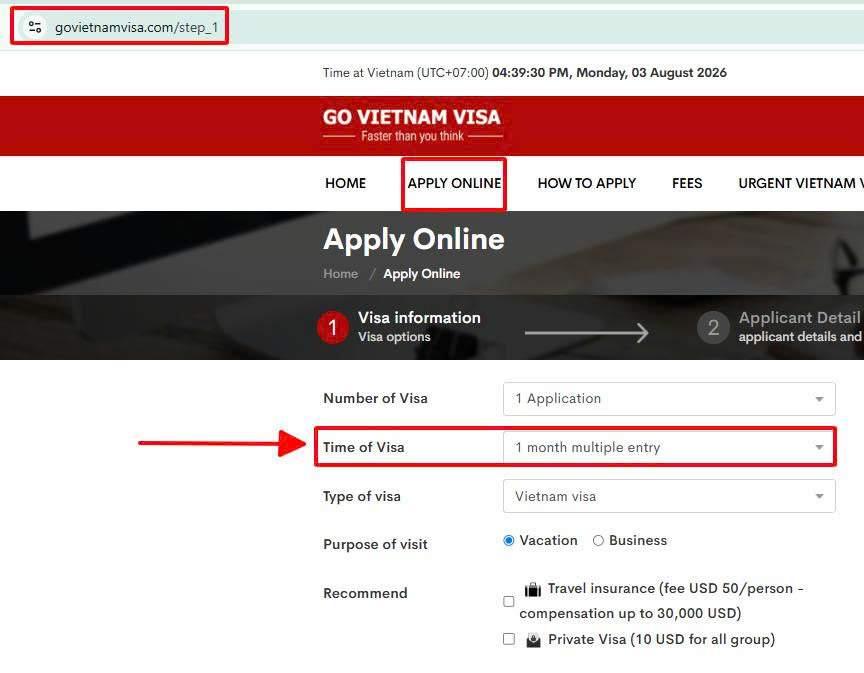
Task: Open the FEES menu item
Action: pyautogui.click(x=687, y=183)
